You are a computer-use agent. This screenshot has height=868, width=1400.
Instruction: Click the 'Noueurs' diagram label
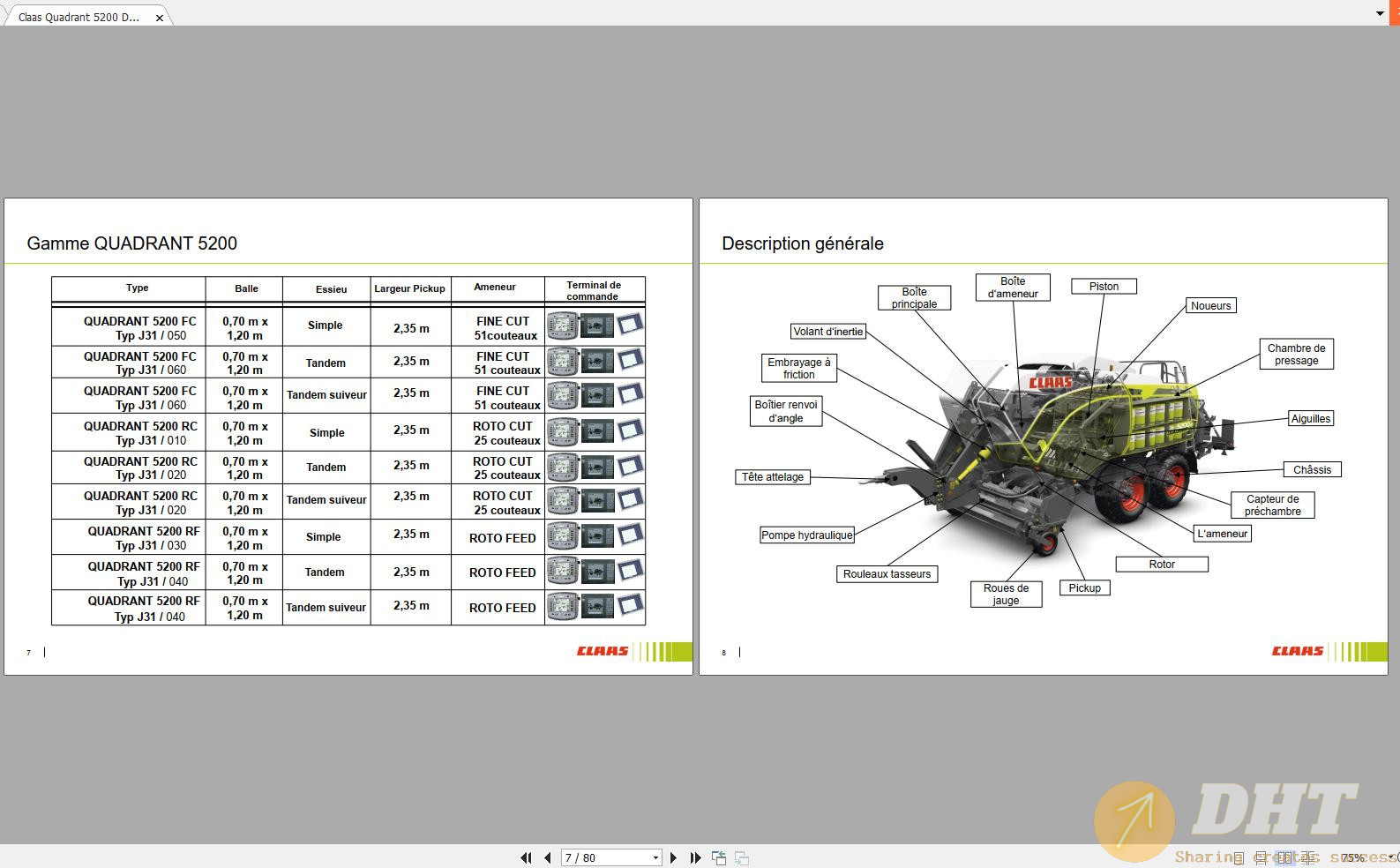1210,306
